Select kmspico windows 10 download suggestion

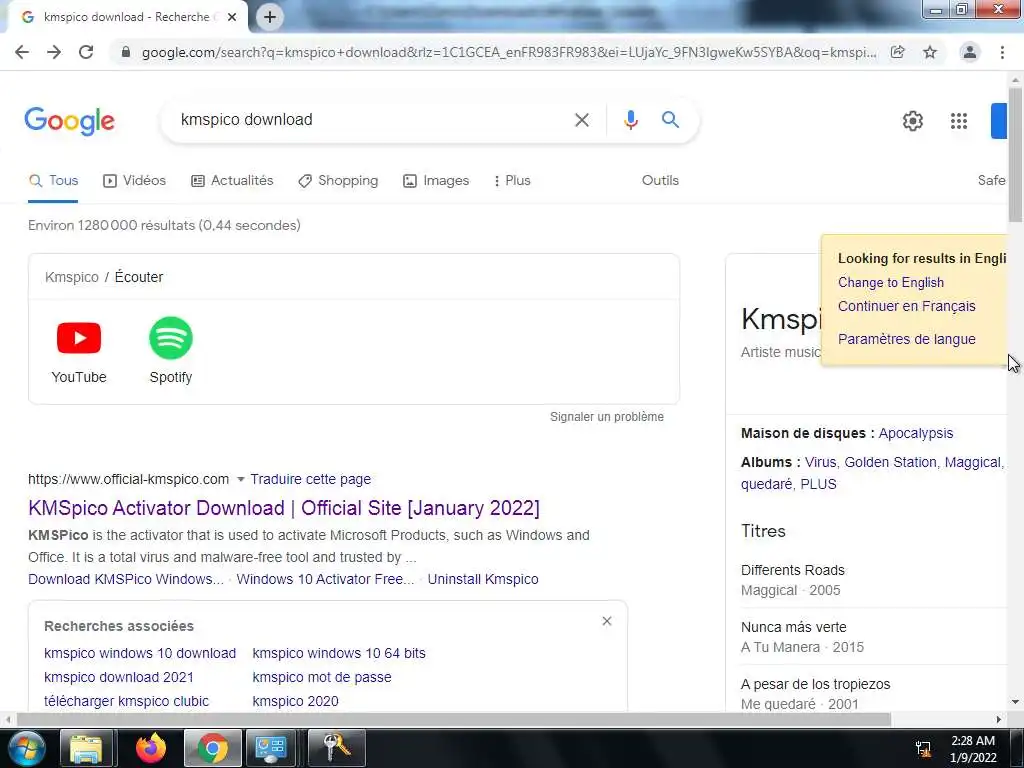(x=140, y=654)
